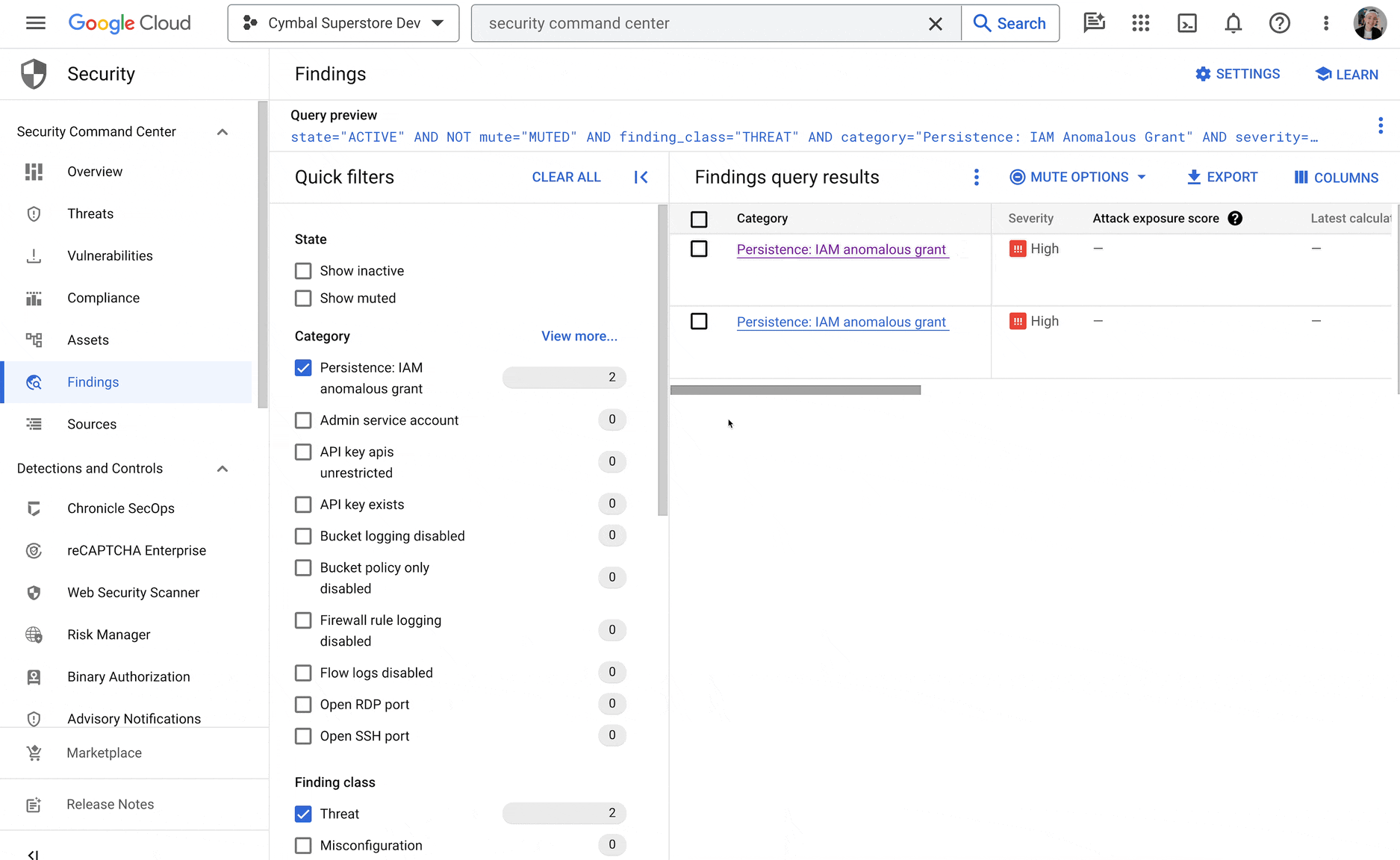Open the Cloud Shell terminal icon
1400x860 pixels.
pyautogui.click(x=1186, y=23)
